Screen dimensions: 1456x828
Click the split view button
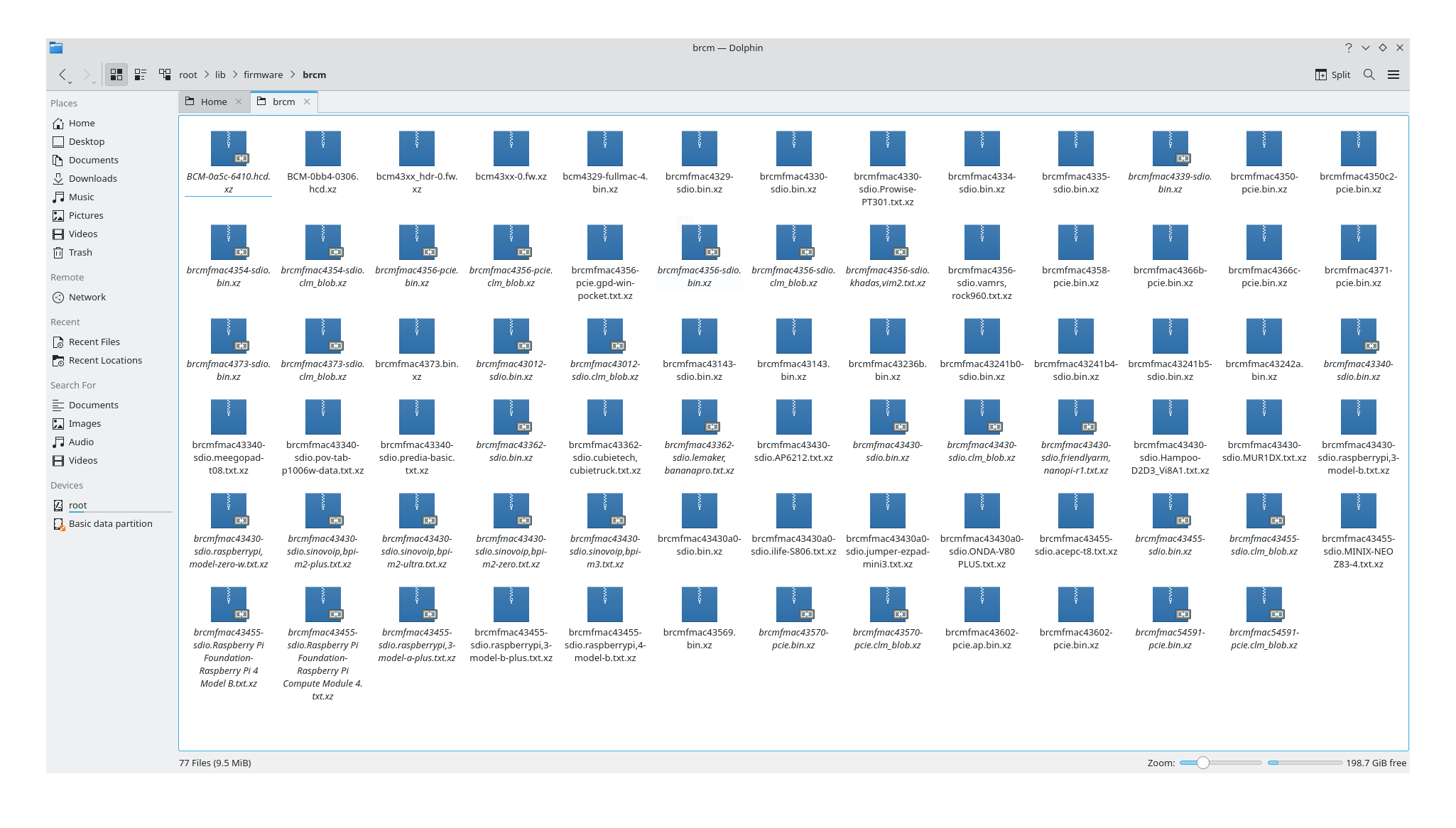pos(1330,74)
